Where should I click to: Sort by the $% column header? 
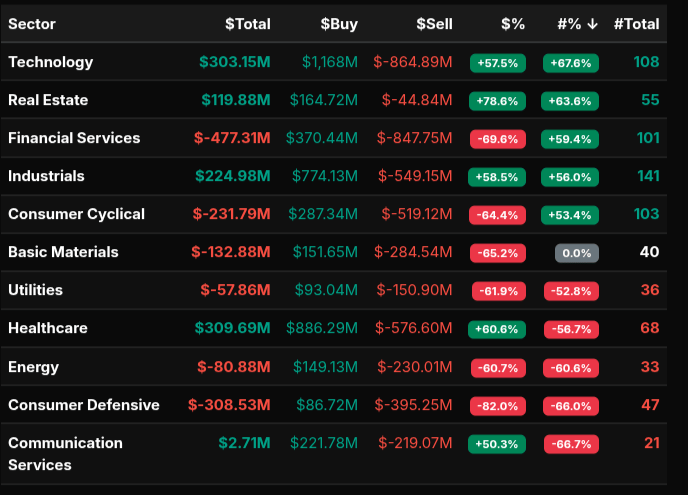pos(512,24)
